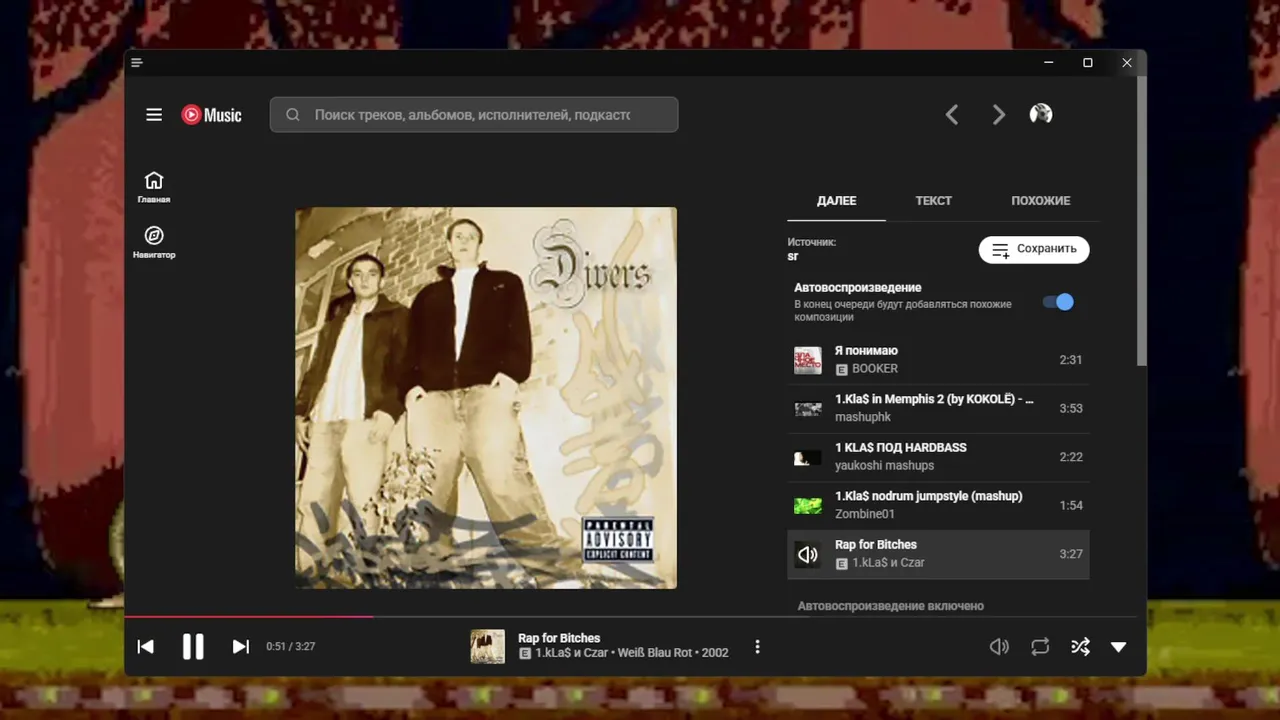1280x720 pixels.
Task: Click Автовоспроизведение включено text
Action: pos(891,606)
